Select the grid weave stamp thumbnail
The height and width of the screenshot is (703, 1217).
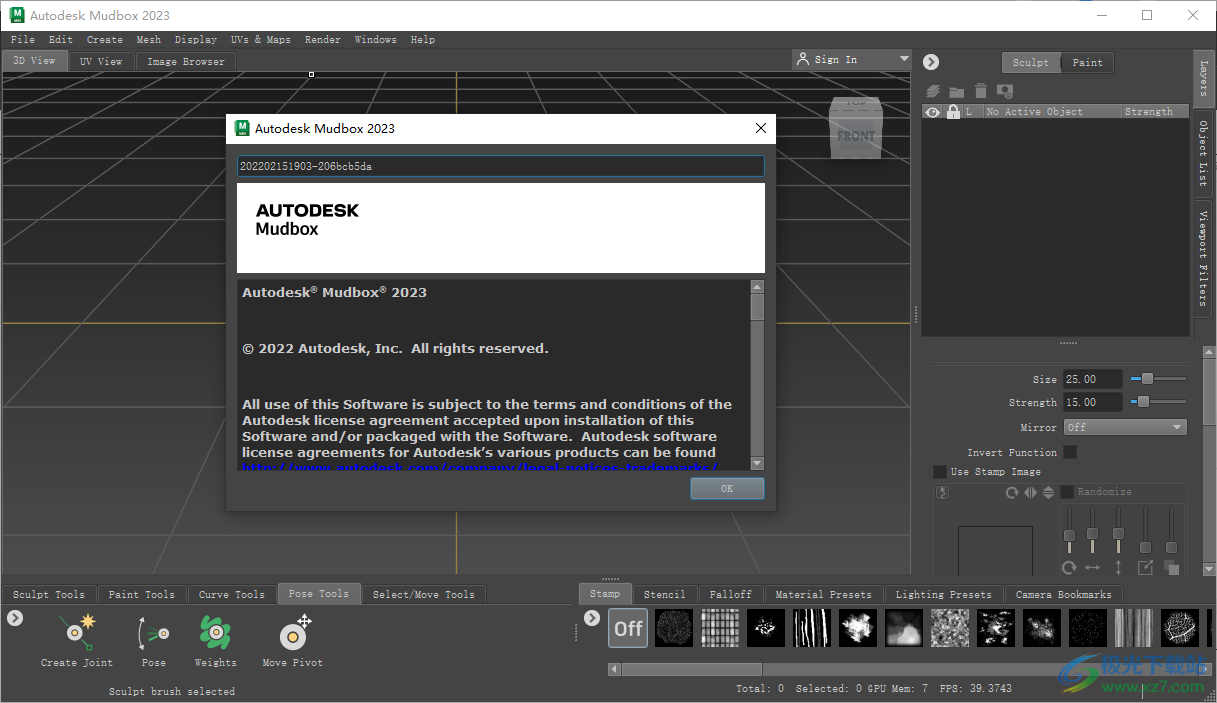(720, 628)
